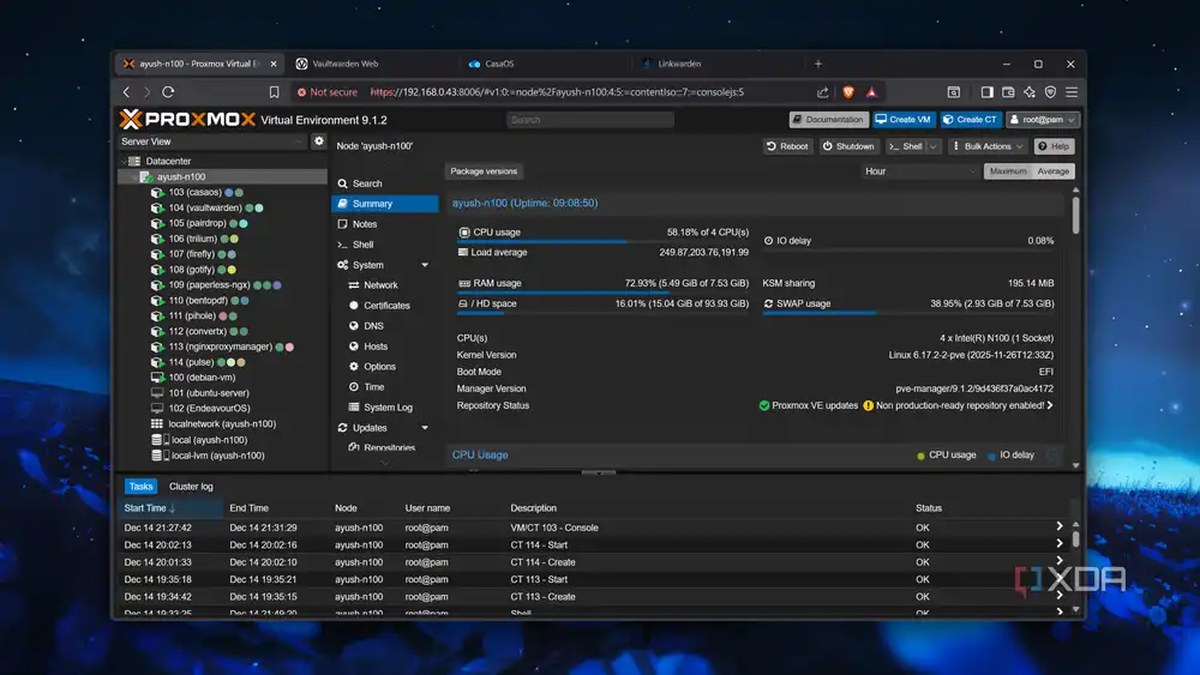The image size is (1200, 675).
Task: Click the blue tag dot on 103 (casaos)
Action: pyautogui.click(x=229, y=193)
